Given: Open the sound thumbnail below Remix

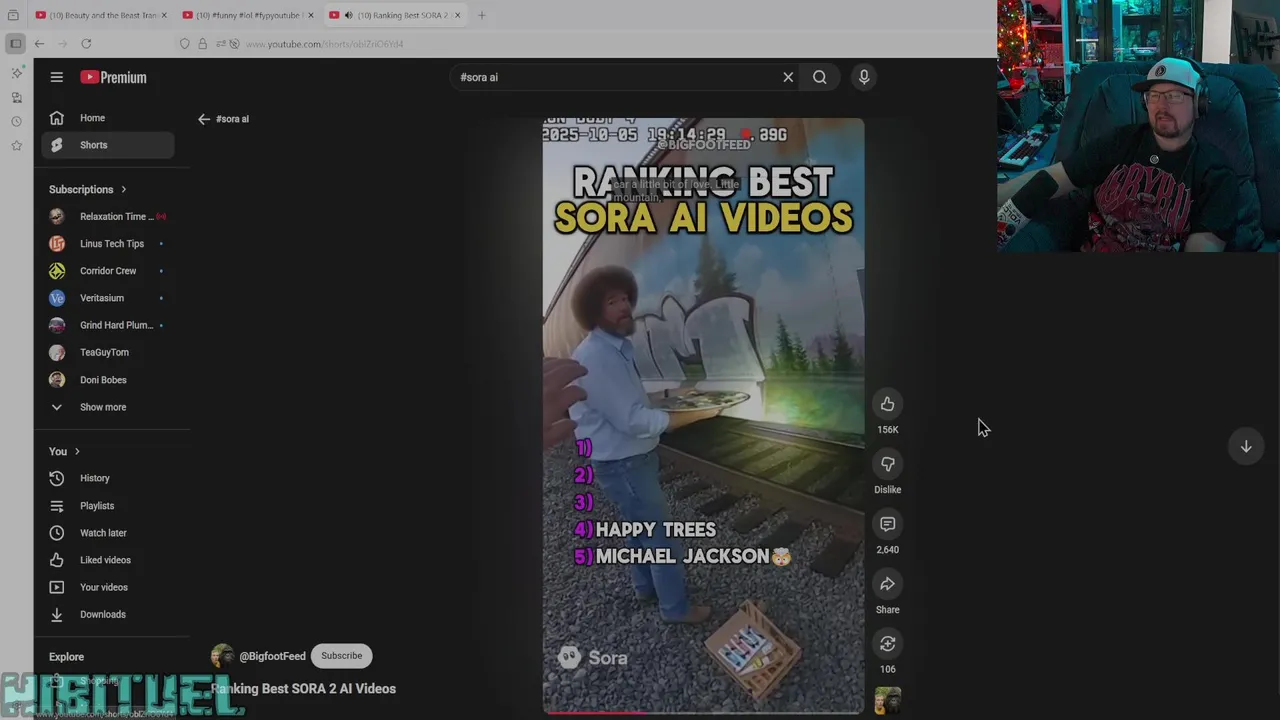Looking at the screenshot, I should (x=887, y=701).
